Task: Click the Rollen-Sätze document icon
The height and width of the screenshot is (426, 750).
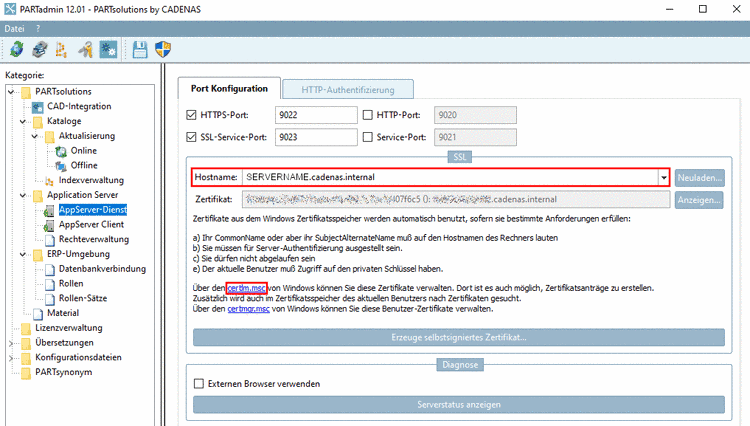Action: click(x=50, y=299)
